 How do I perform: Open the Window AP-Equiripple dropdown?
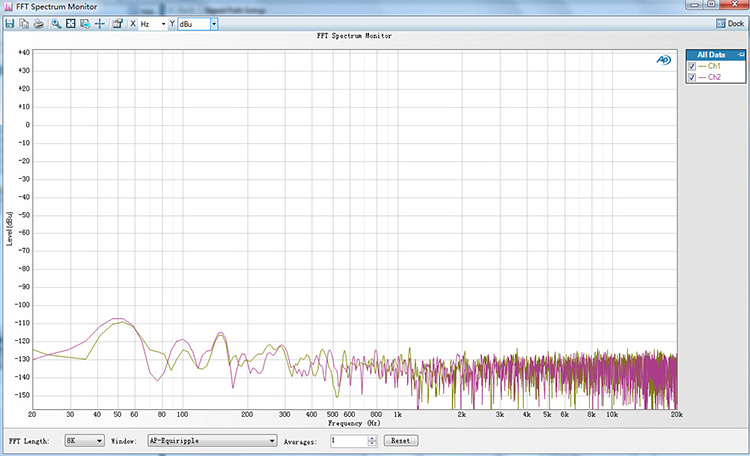tap(271, 440)
